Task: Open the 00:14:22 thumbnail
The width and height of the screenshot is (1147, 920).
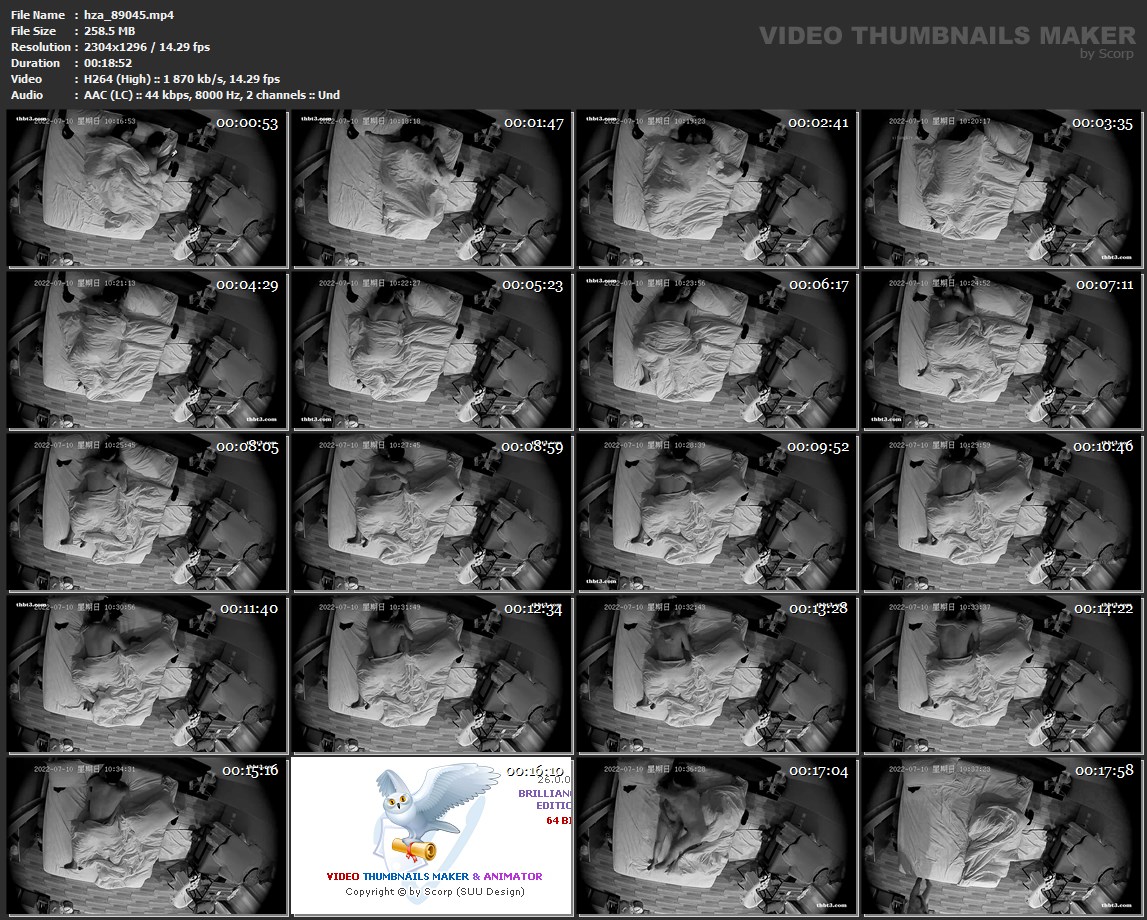Action: [x=1002, y=674]
